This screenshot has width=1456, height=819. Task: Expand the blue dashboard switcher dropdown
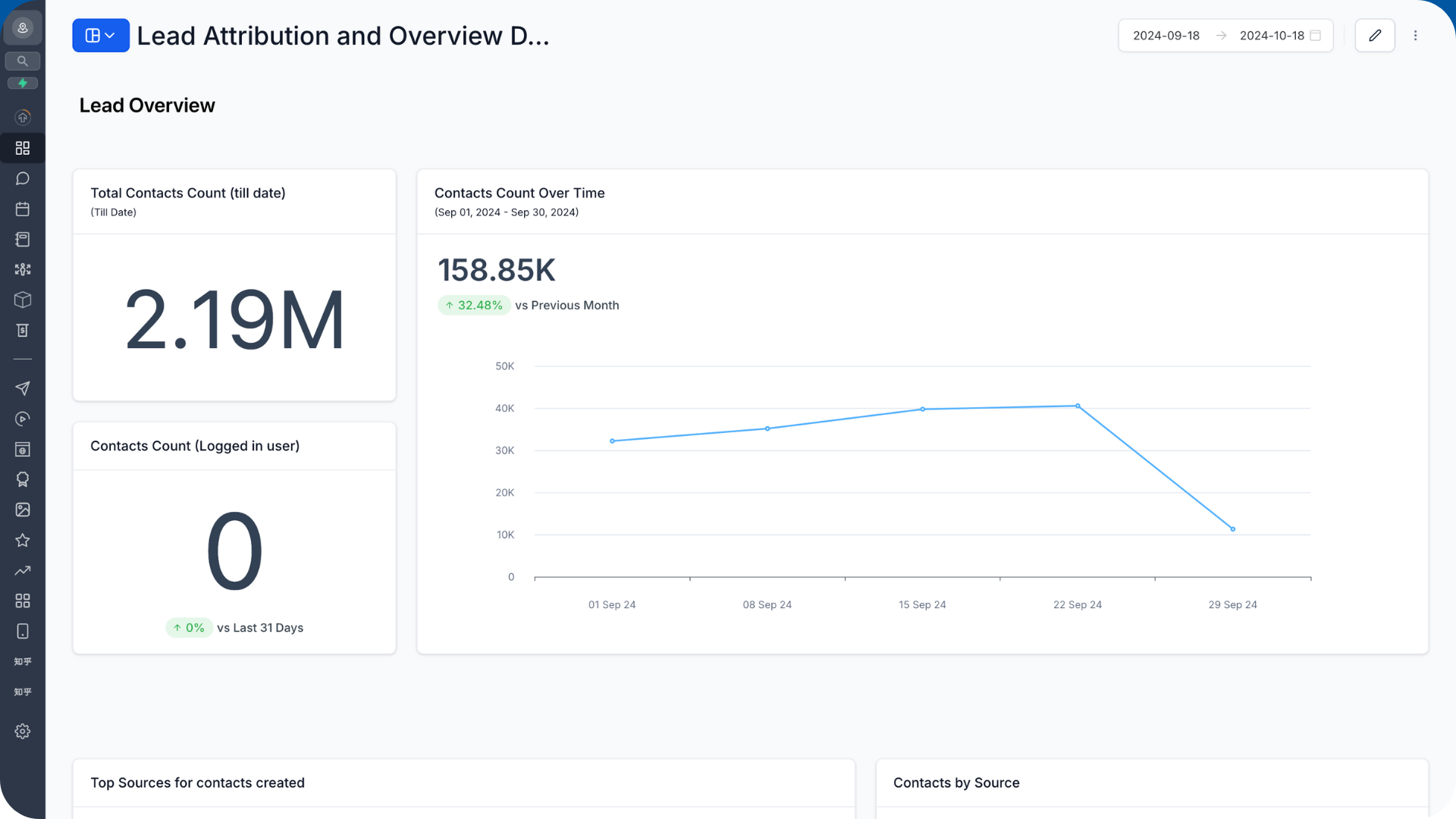coord(101,36)
